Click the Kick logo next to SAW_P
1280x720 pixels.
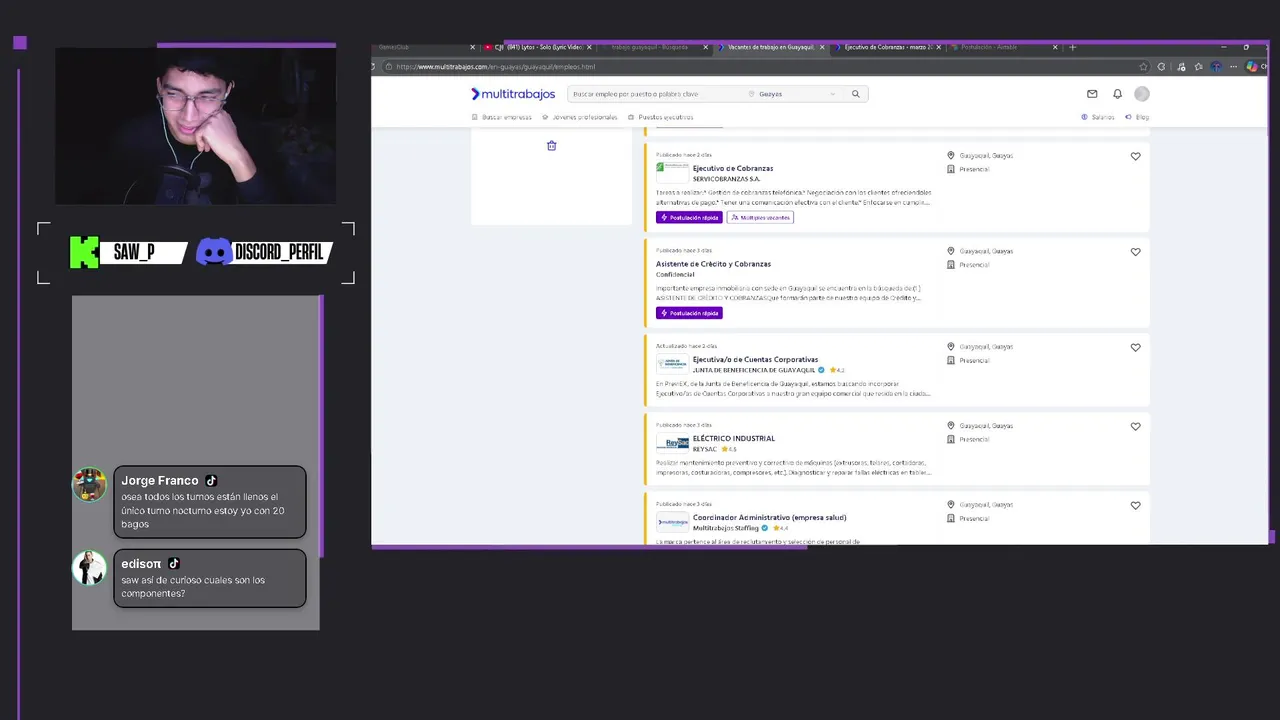pyautogui.click(x=84, y=252)
